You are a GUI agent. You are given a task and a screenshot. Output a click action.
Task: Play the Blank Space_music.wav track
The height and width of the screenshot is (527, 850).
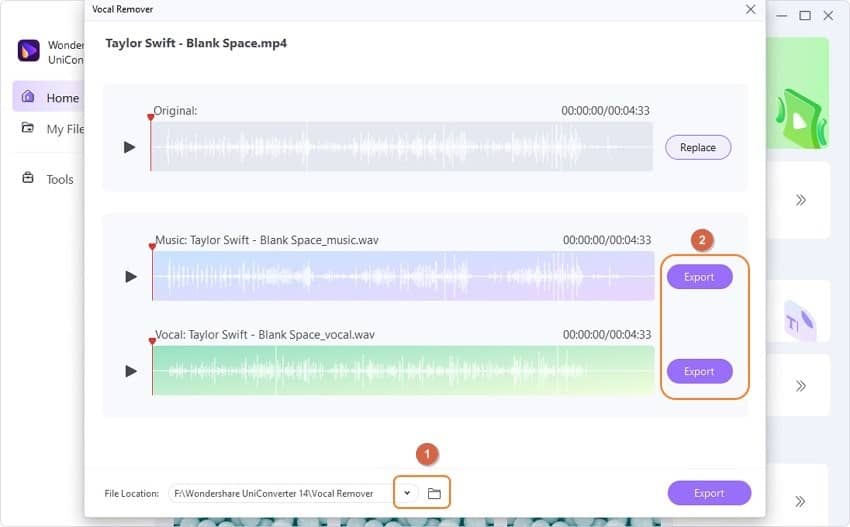(x=131, y=277)
